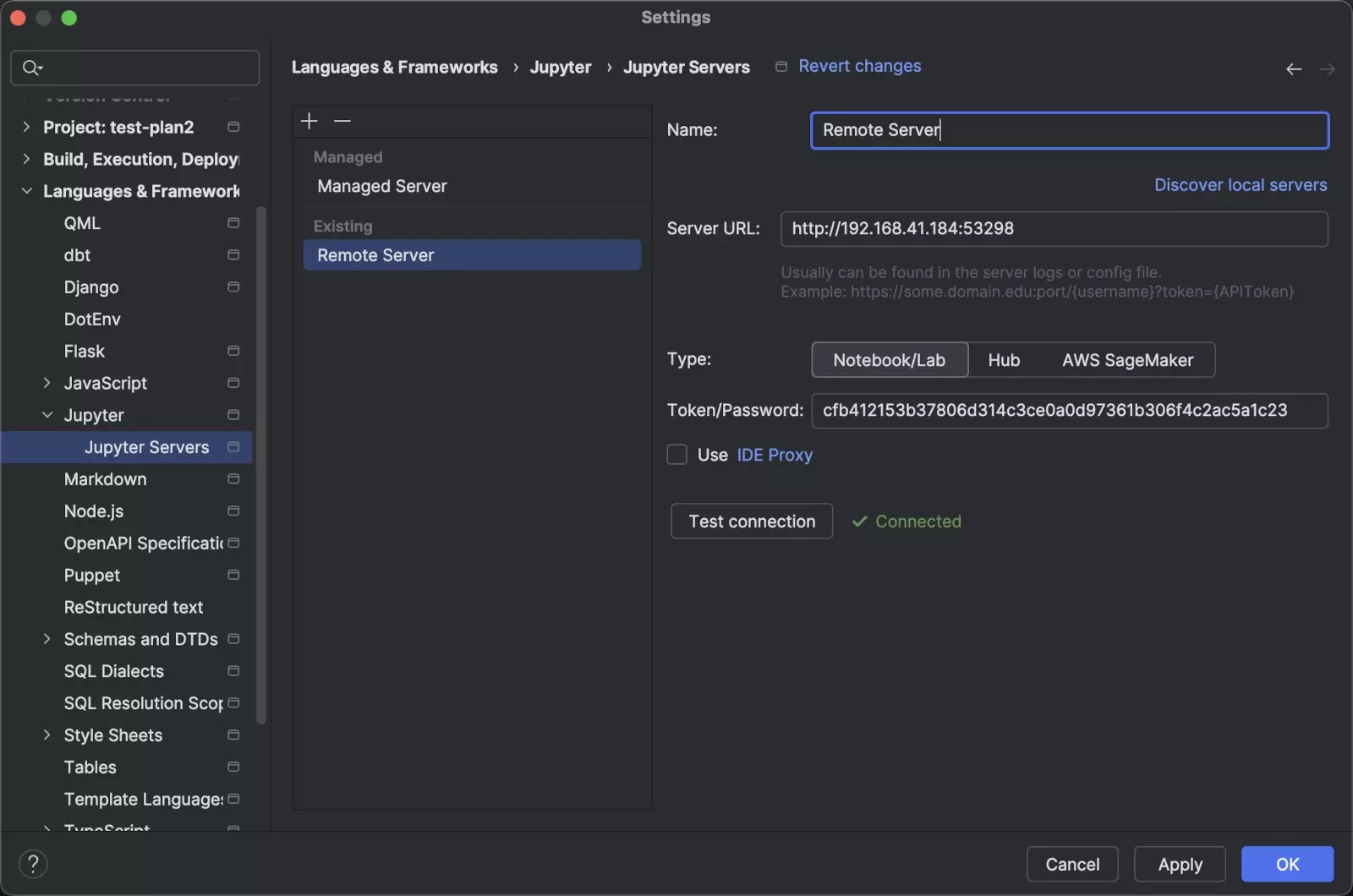Switch server type to AWS SageMaker
1353x896 pixels.
click(x=1126, y=359)
